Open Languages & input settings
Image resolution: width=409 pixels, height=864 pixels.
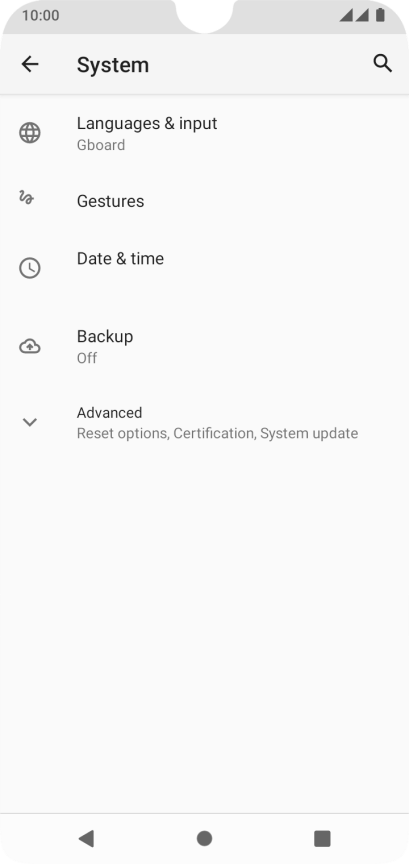[204, 133]
